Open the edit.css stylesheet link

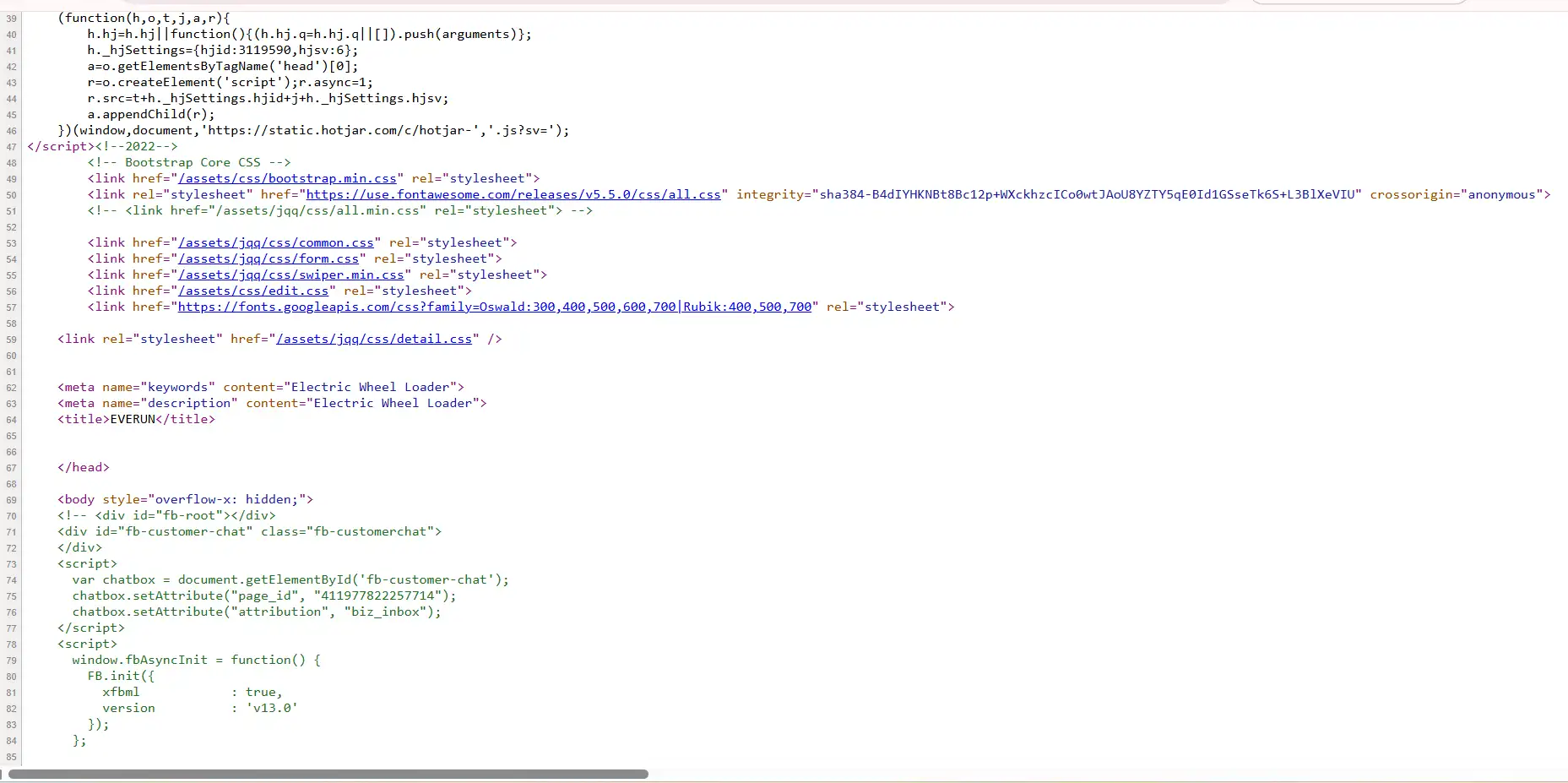[x=254, y=291]
